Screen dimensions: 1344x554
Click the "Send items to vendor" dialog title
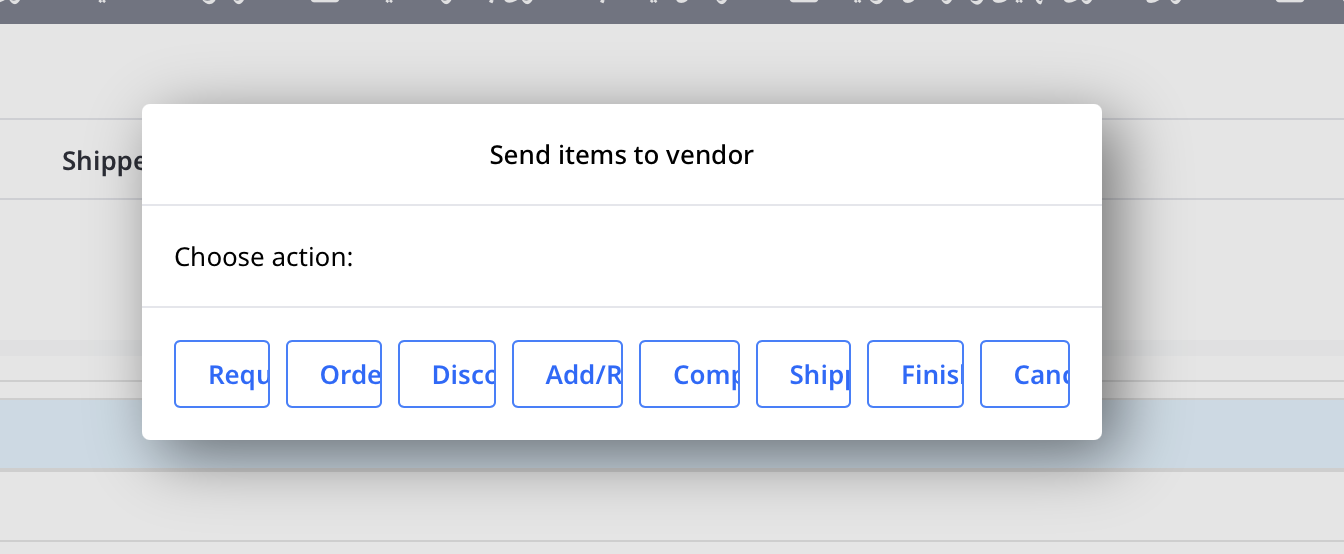[621, 155]
